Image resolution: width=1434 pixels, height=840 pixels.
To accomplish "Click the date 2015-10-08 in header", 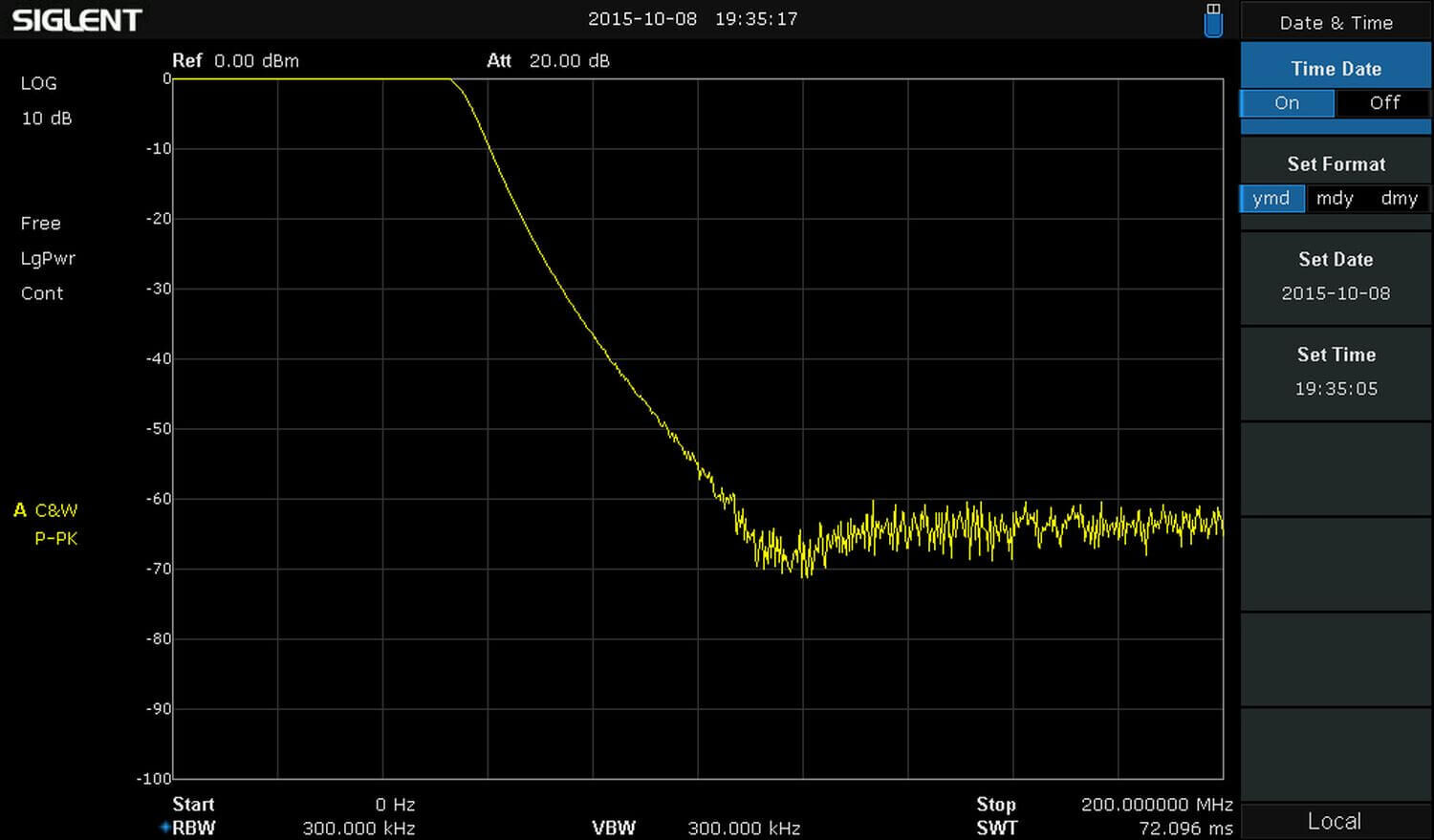I will tap(642, 19).
